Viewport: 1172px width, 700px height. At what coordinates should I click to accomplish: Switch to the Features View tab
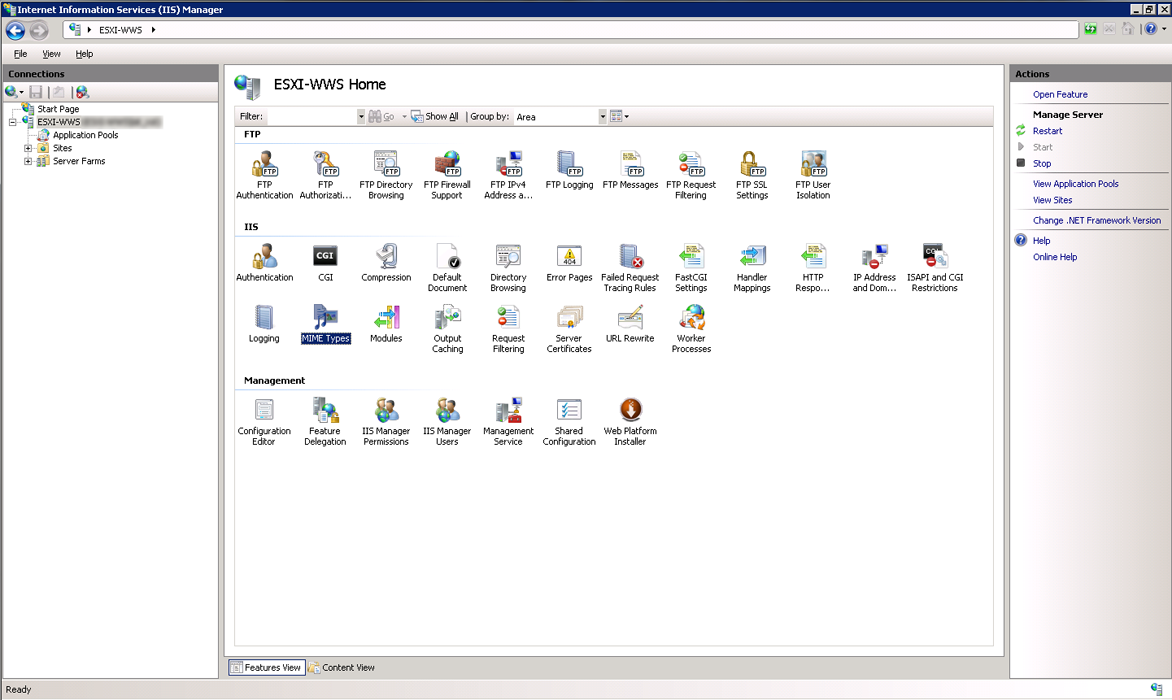(267, 668)
